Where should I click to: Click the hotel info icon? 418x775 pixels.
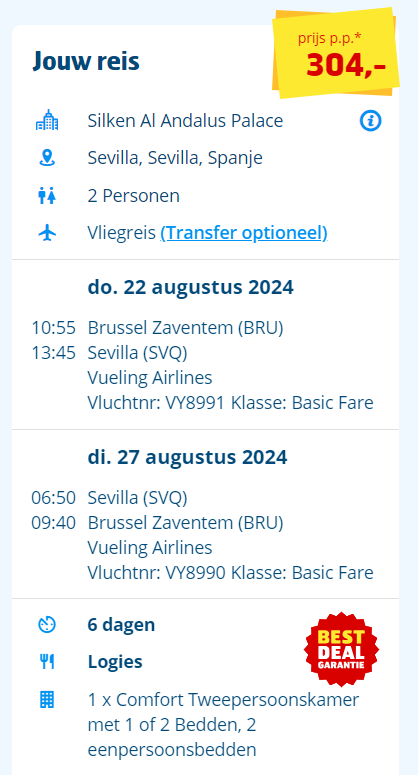[370, 121]
